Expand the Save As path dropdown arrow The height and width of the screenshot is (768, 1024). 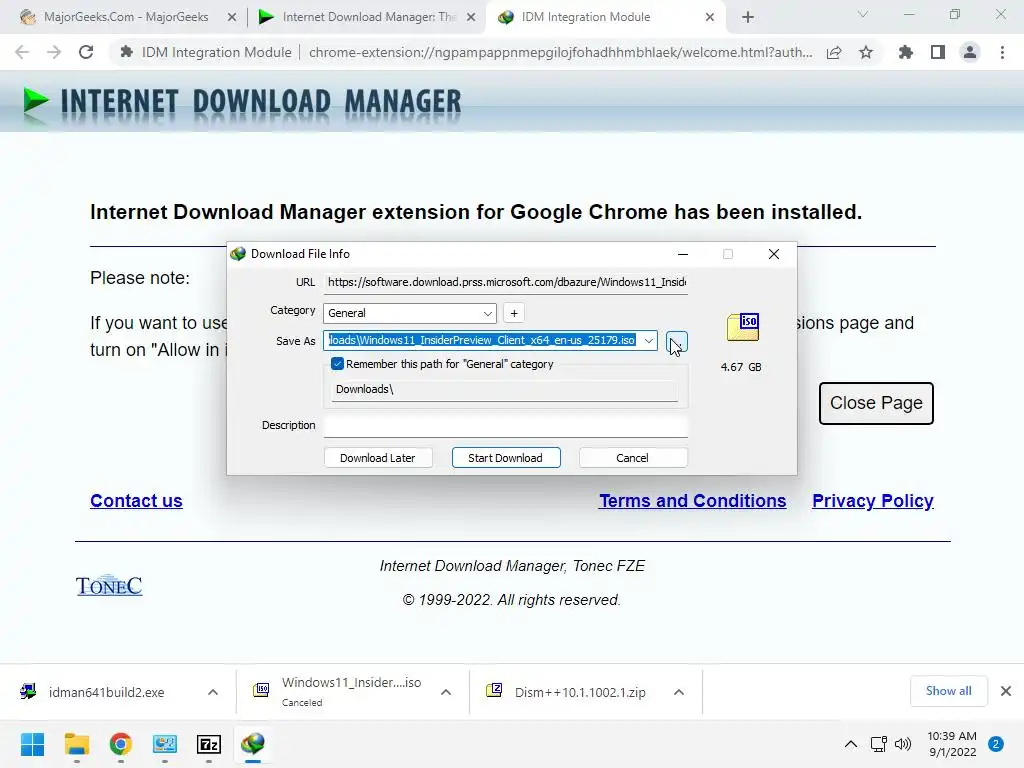tap(648, 340)
